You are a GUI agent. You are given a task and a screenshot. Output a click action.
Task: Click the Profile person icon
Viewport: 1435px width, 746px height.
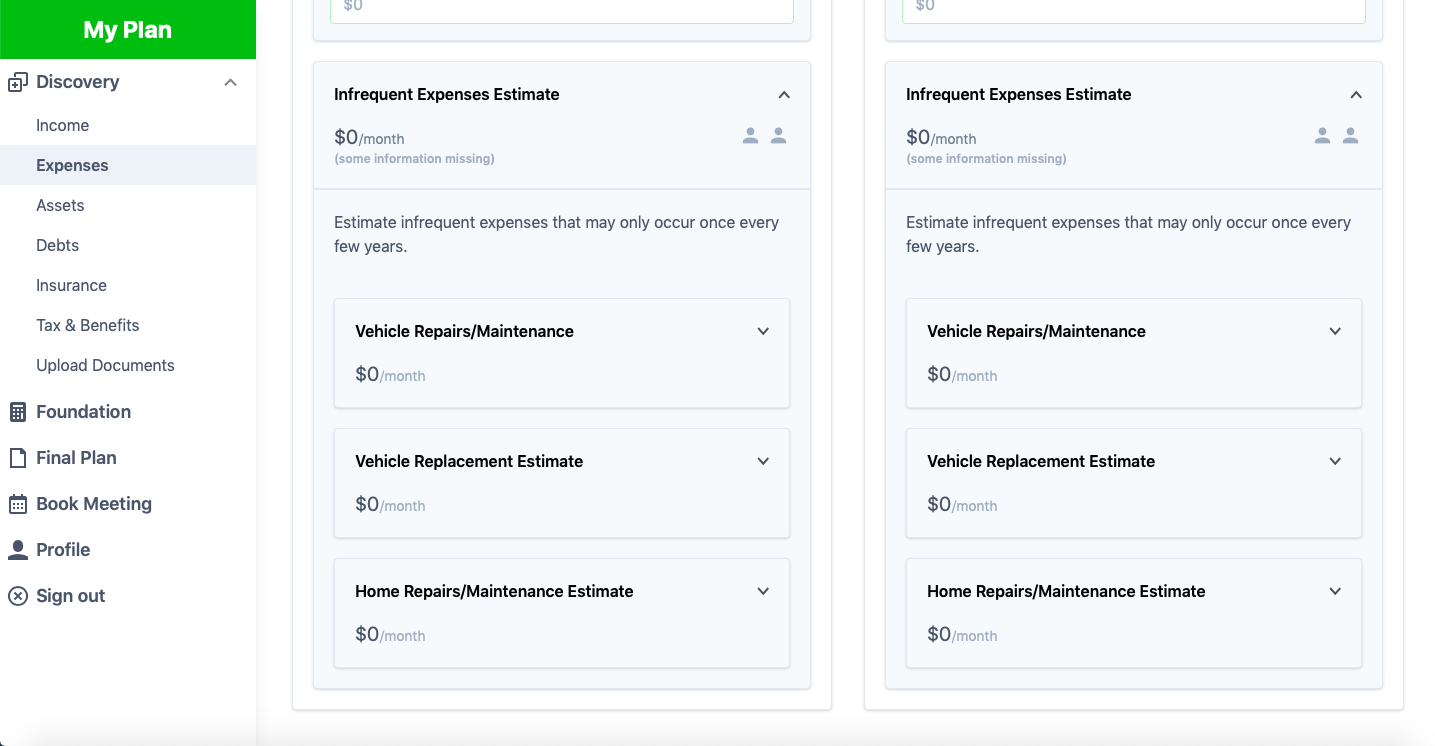(17, 549)
